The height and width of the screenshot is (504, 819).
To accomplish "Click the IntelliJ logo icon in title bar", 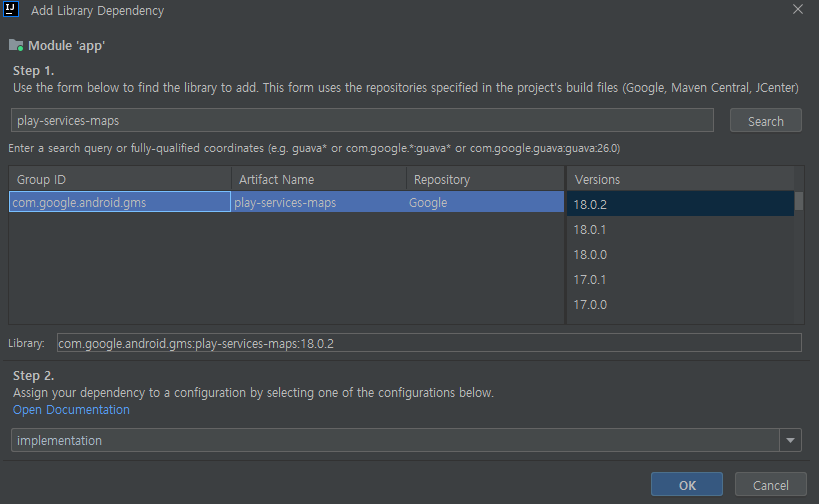I will click(x=11, y=9).
